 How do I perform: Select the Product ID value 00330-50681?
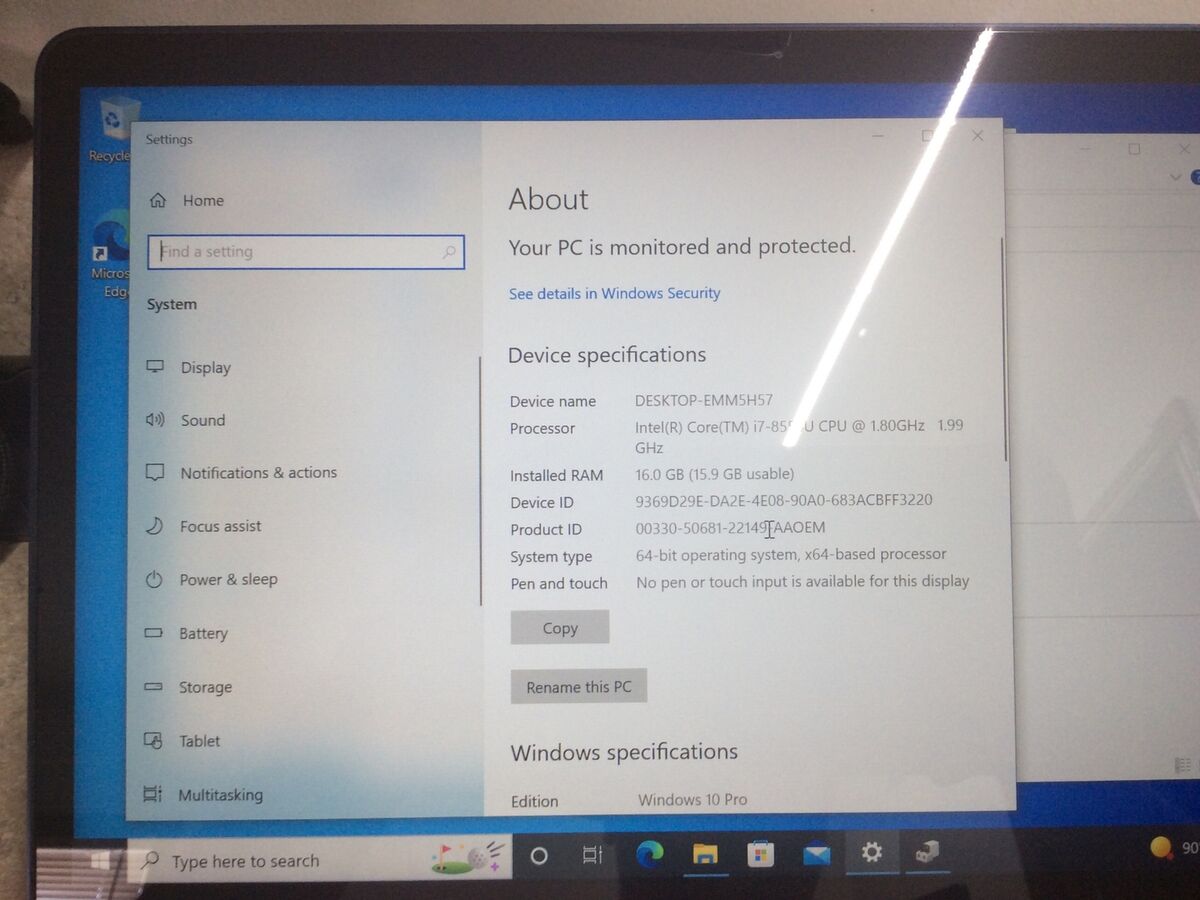coord(730,527)
